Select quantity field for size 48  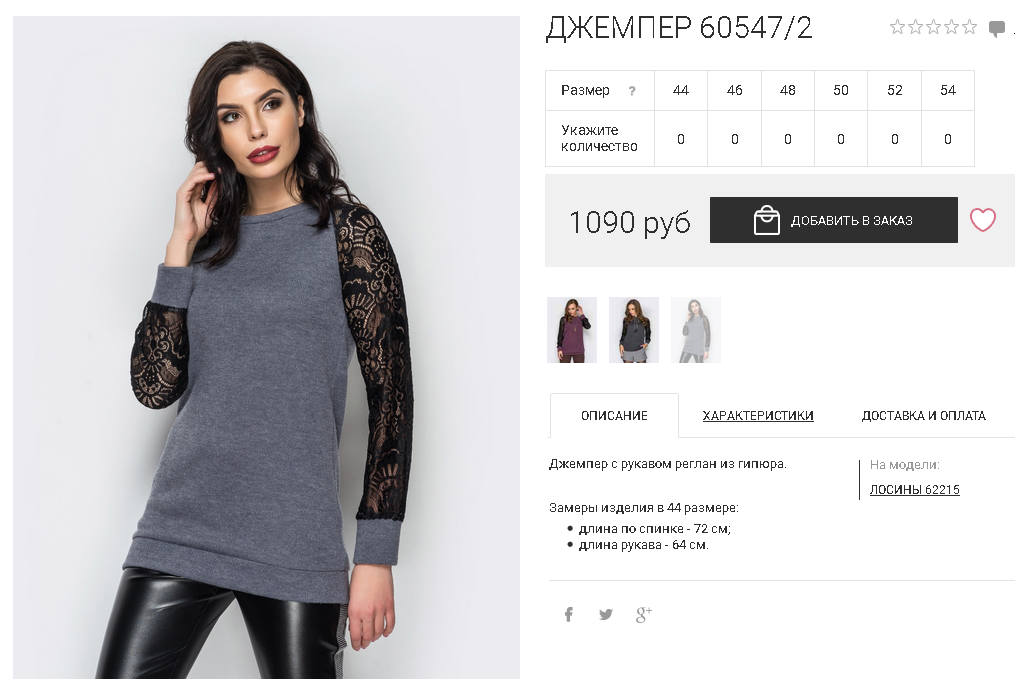787,139
